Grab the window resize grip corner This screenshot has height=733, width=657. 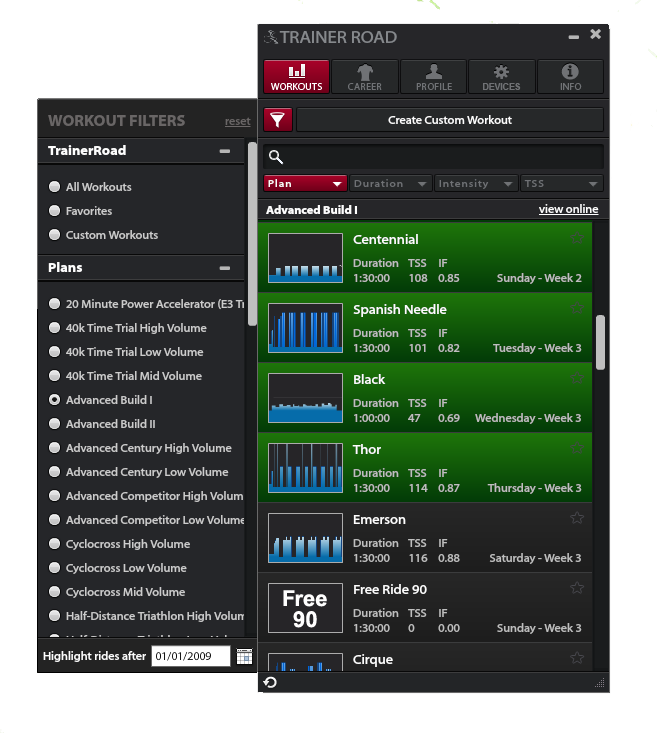[x=599, y=683]
